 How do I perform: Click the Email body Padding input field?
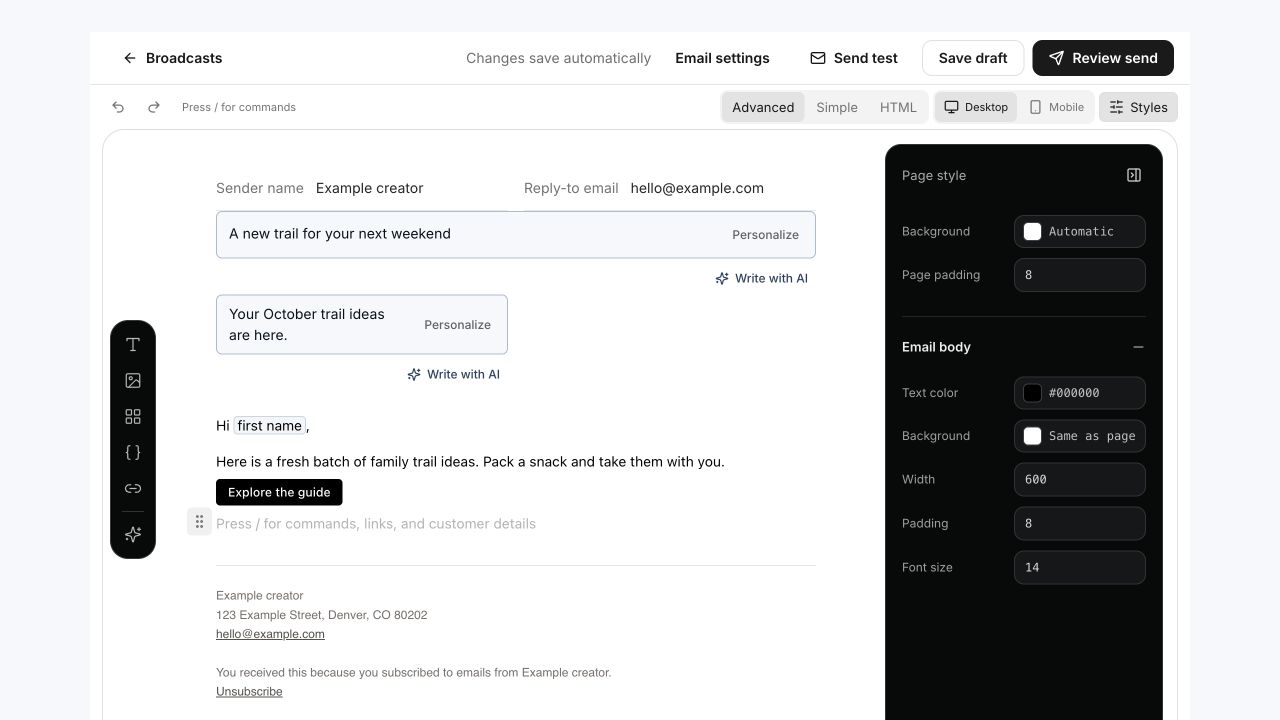point(1080,523)
